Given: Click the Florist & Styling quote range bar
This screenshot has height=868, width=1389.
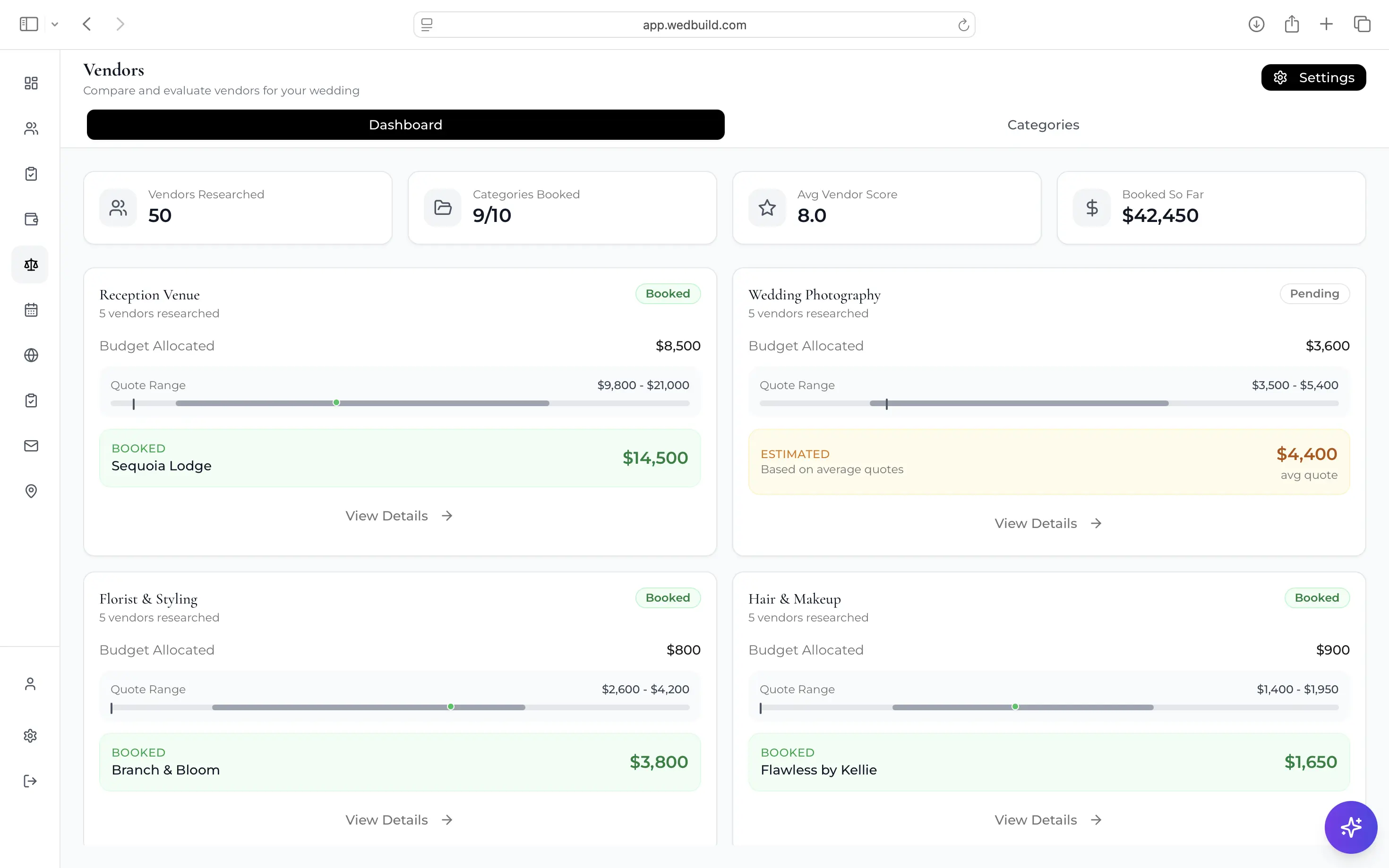Looking at the screenshot, I should (400, 707).
